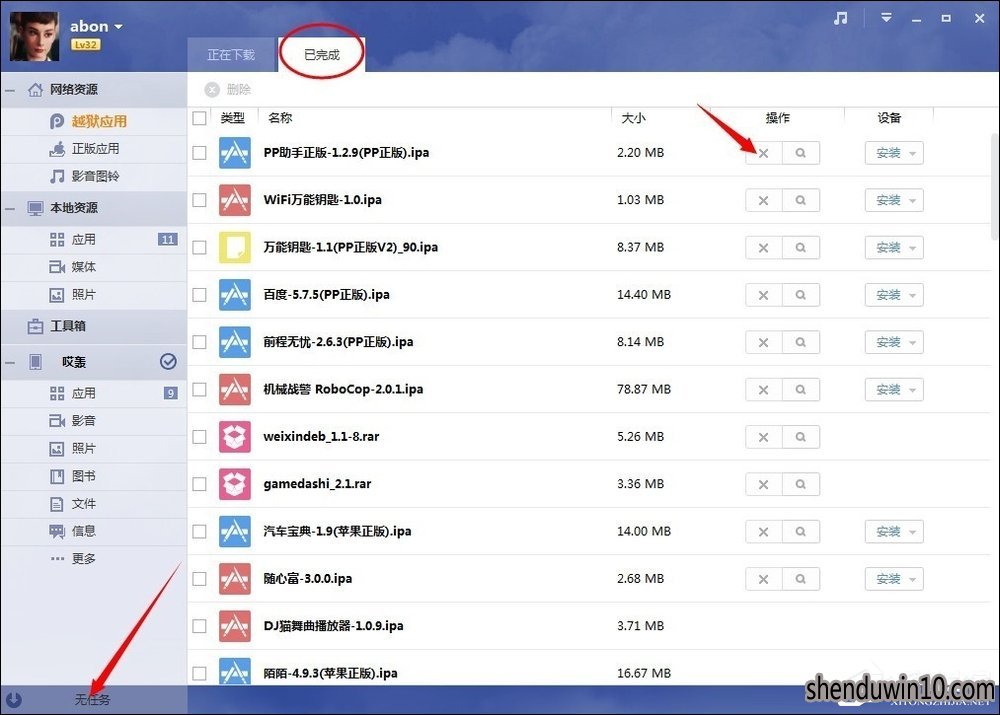This screenshot has width=1000, height=715.
Task: Open 安装 dropdown arrow for 前程无忧-2.6.3
Action: click(x=913, y=343)
